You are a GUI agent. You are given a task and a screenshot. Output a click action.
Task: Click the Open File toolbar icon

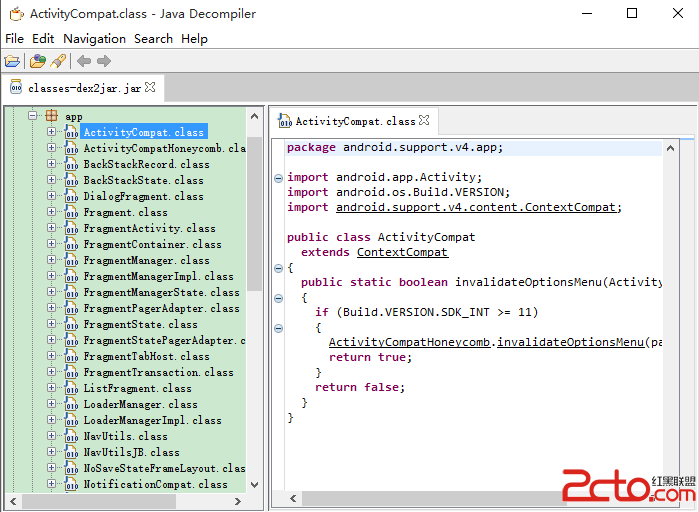13,61
